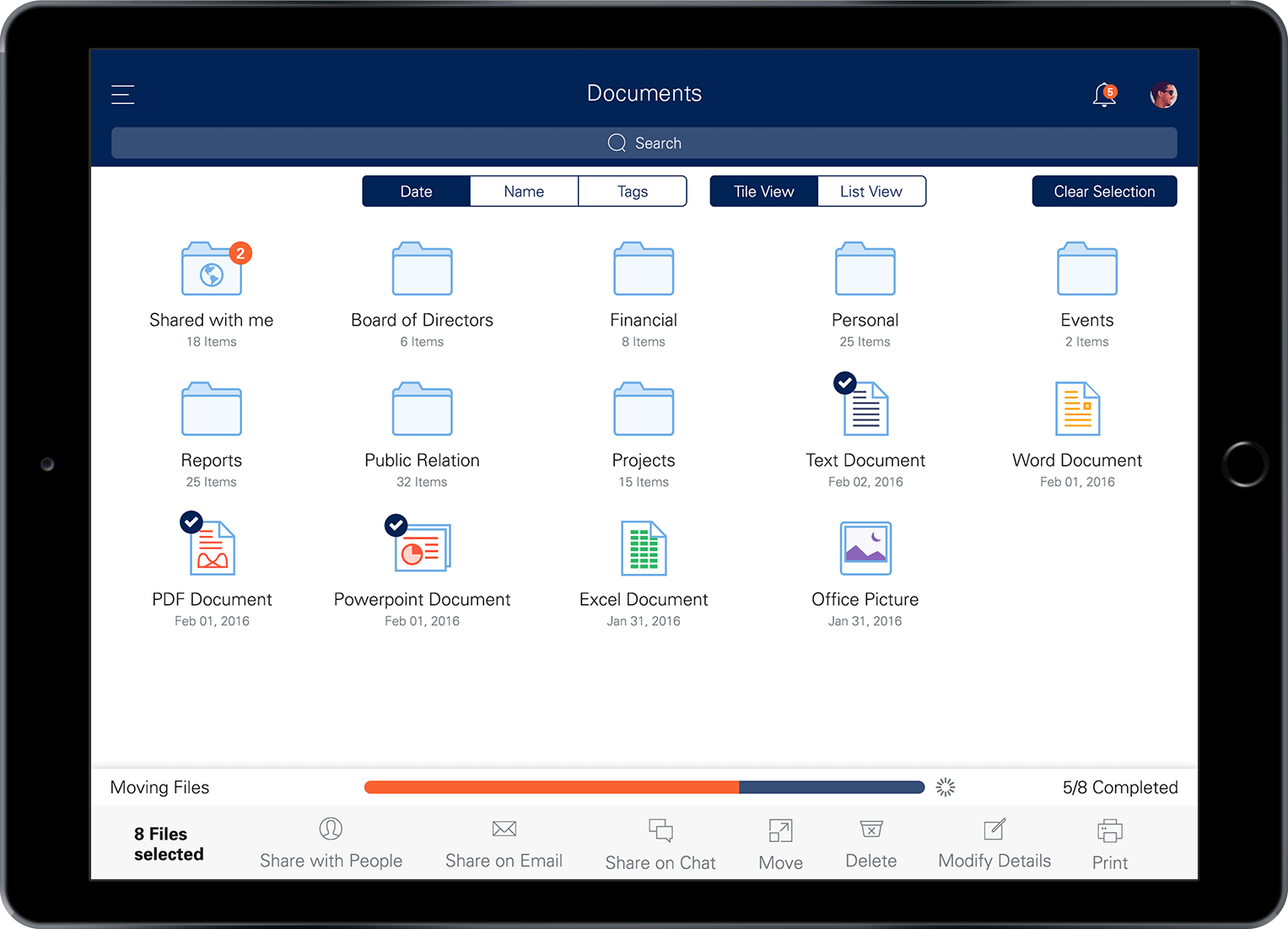1288x929 pixels.
Task: Select the Excel Document file icon
Action: [644, 548]
